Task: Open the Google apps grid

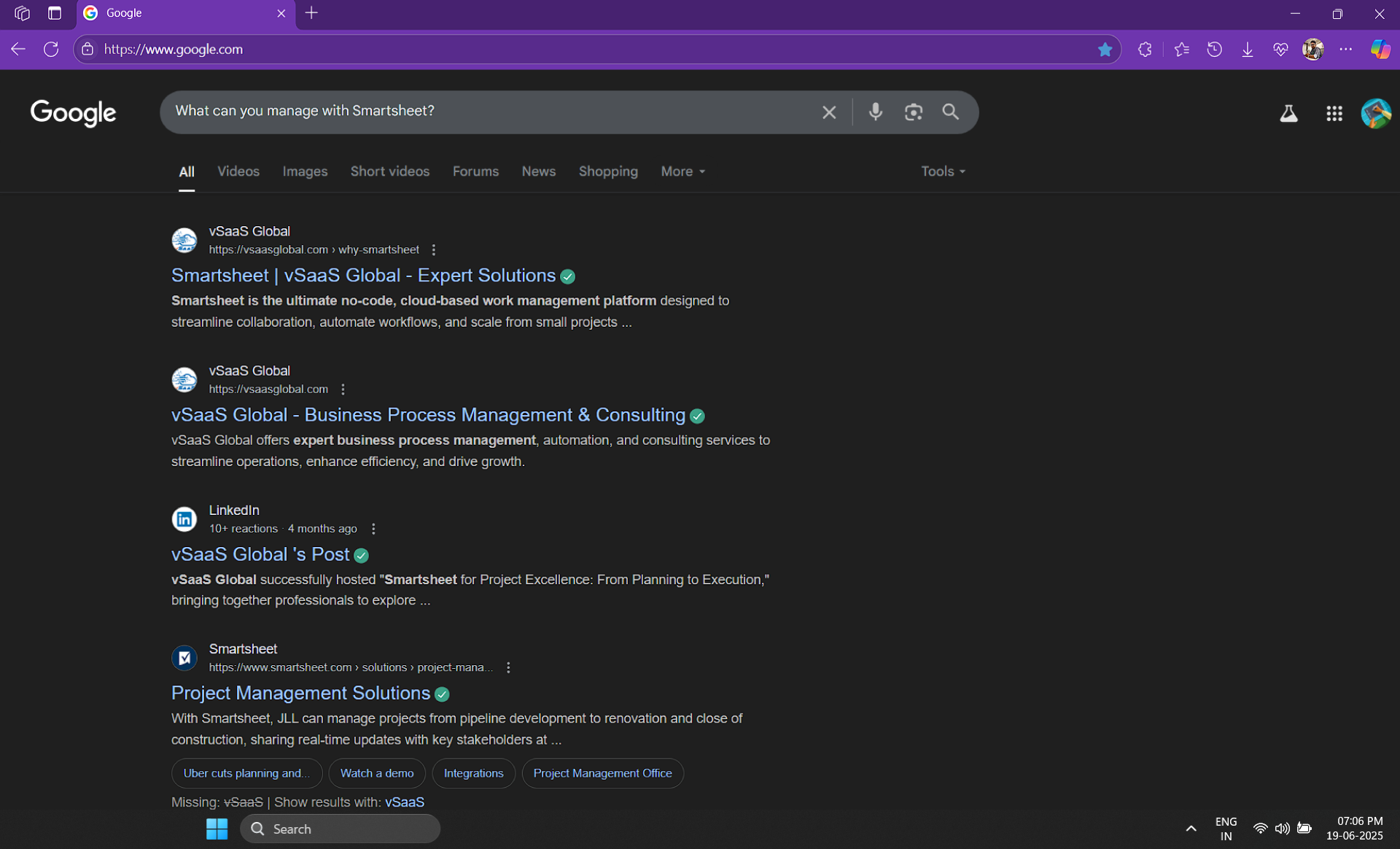Action: pyautogui.click(x=1334, y=113)
